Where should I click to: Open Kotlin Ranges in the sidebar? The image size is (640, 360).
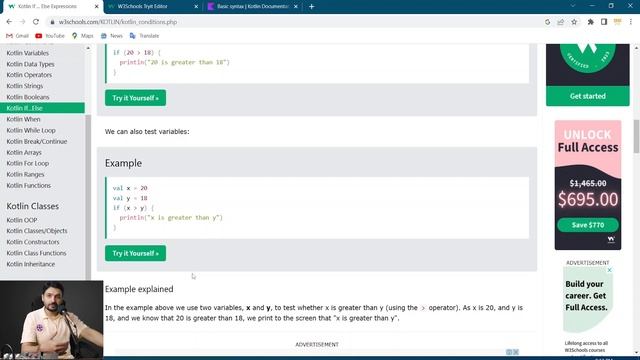point(25,174)
